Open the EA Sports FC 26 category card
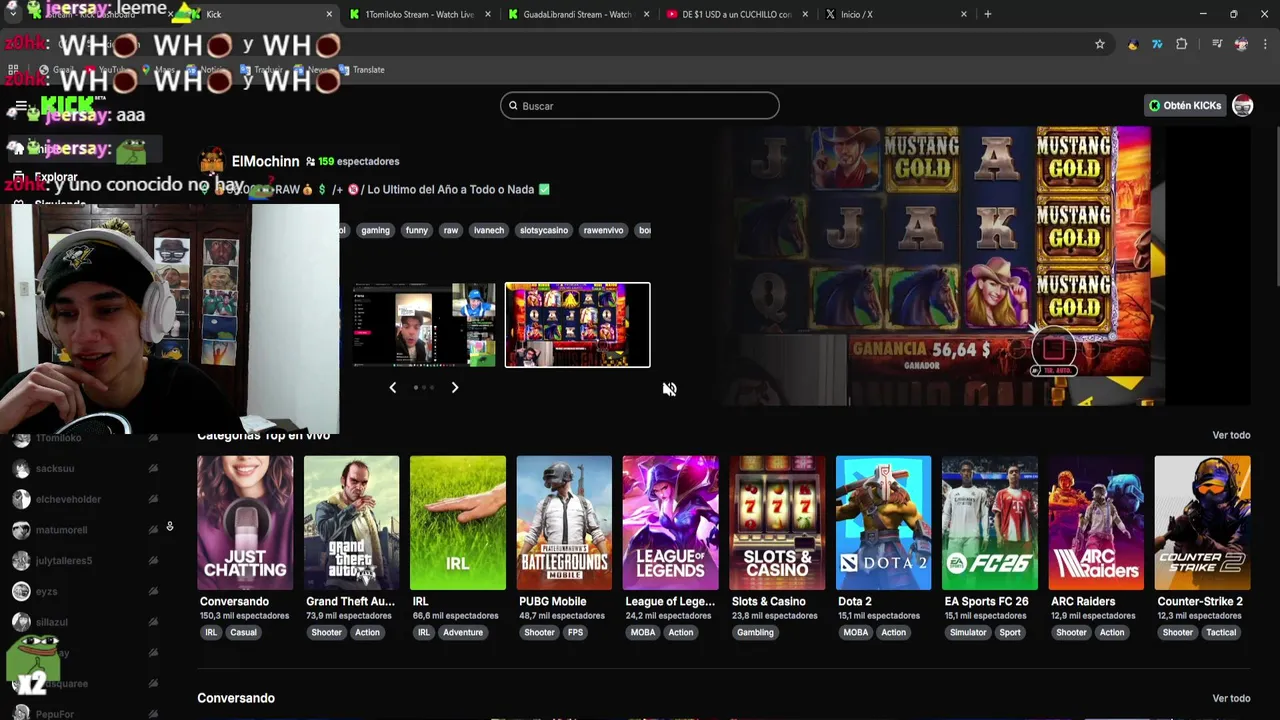 pyautogui.click(x=990, y=523)
